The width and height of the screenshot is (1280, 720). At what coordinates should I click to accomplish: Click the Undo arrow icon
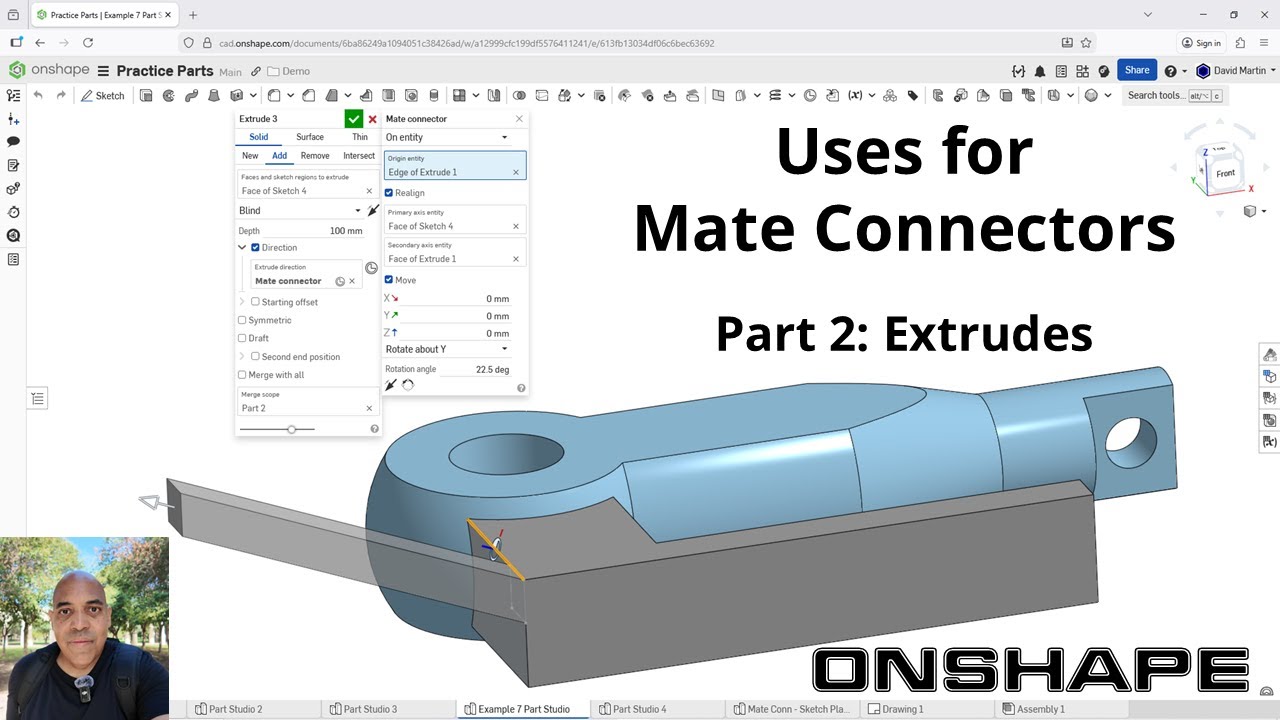click(x=38, y=96)
